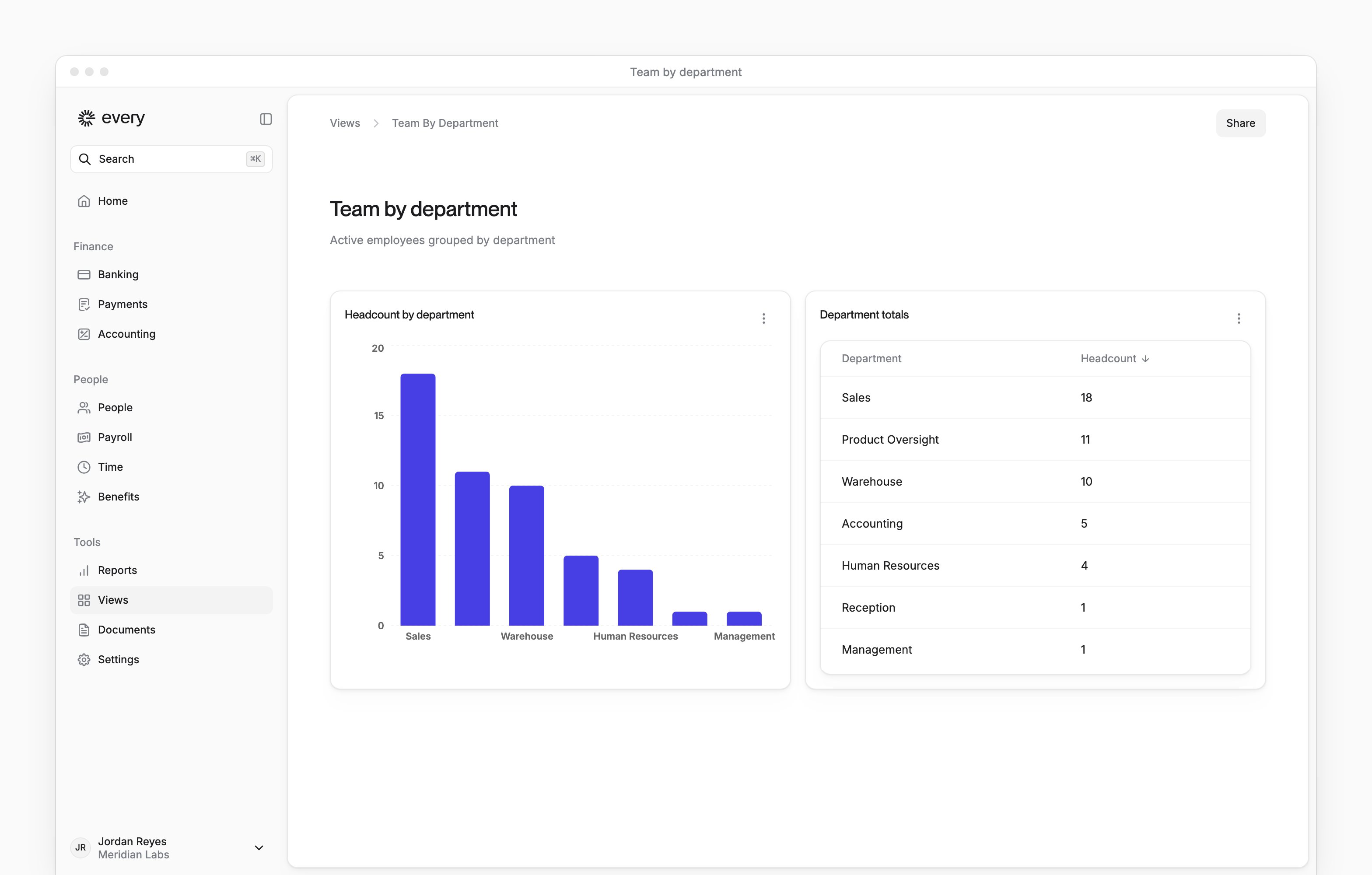This screenshot has width=1372, height=875.
Task: Click the Department column header
Action: (x=871, y=358)
